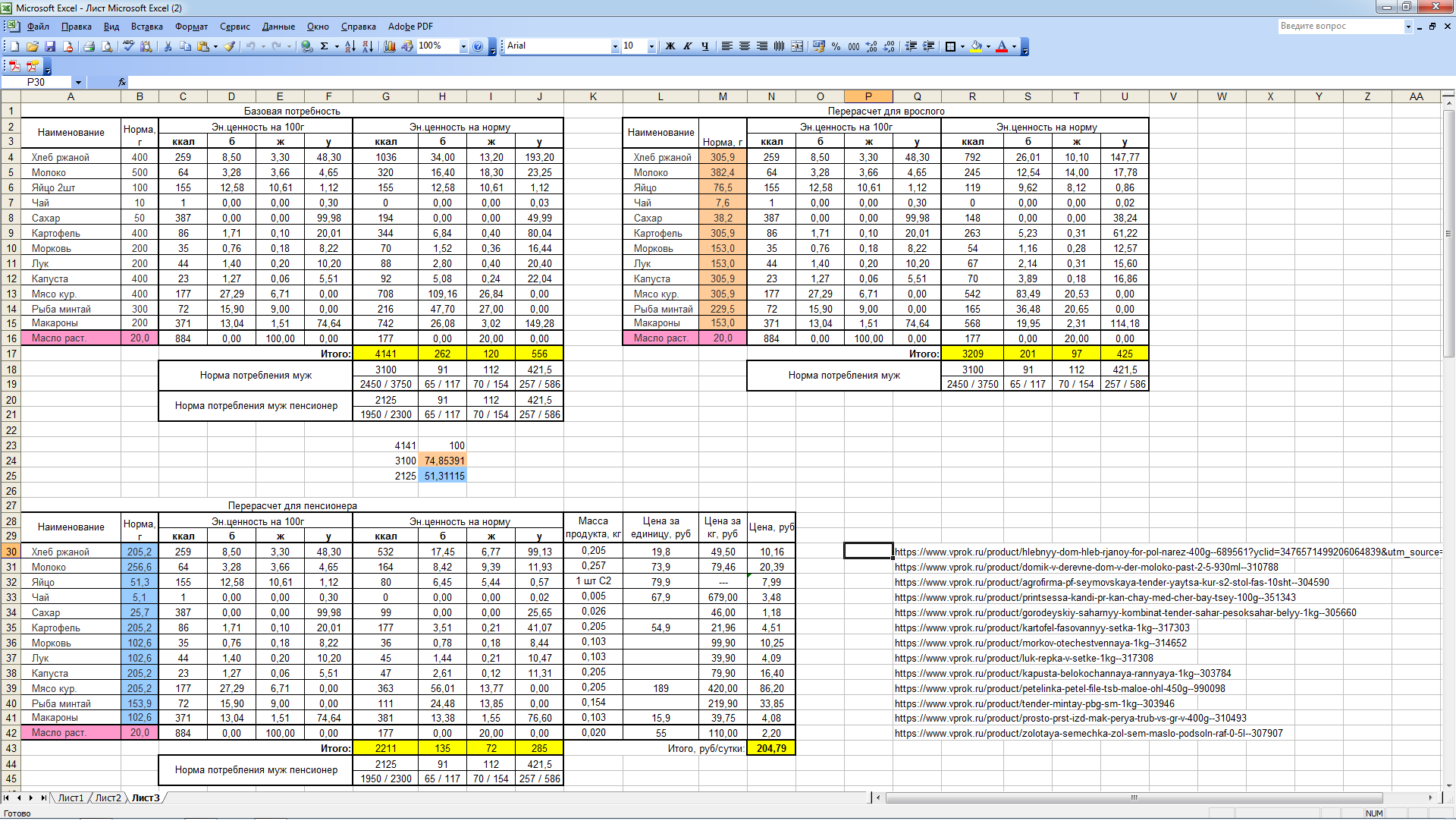Expand the Borders style arrow
The image size is (1456, 821).
point(963,46)
